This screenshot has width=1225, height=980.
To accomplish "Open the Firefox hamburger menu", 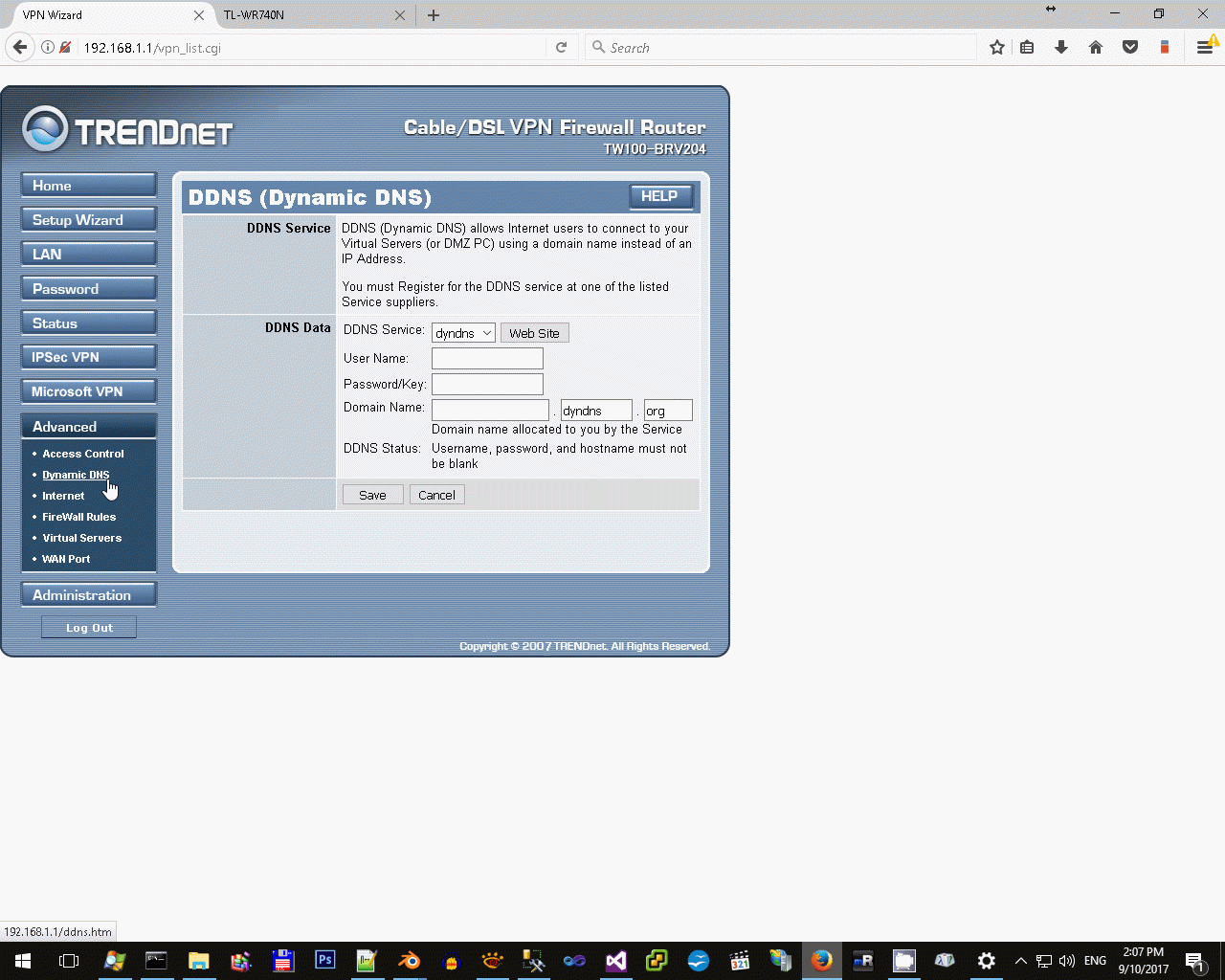I will pos(1205,47).
